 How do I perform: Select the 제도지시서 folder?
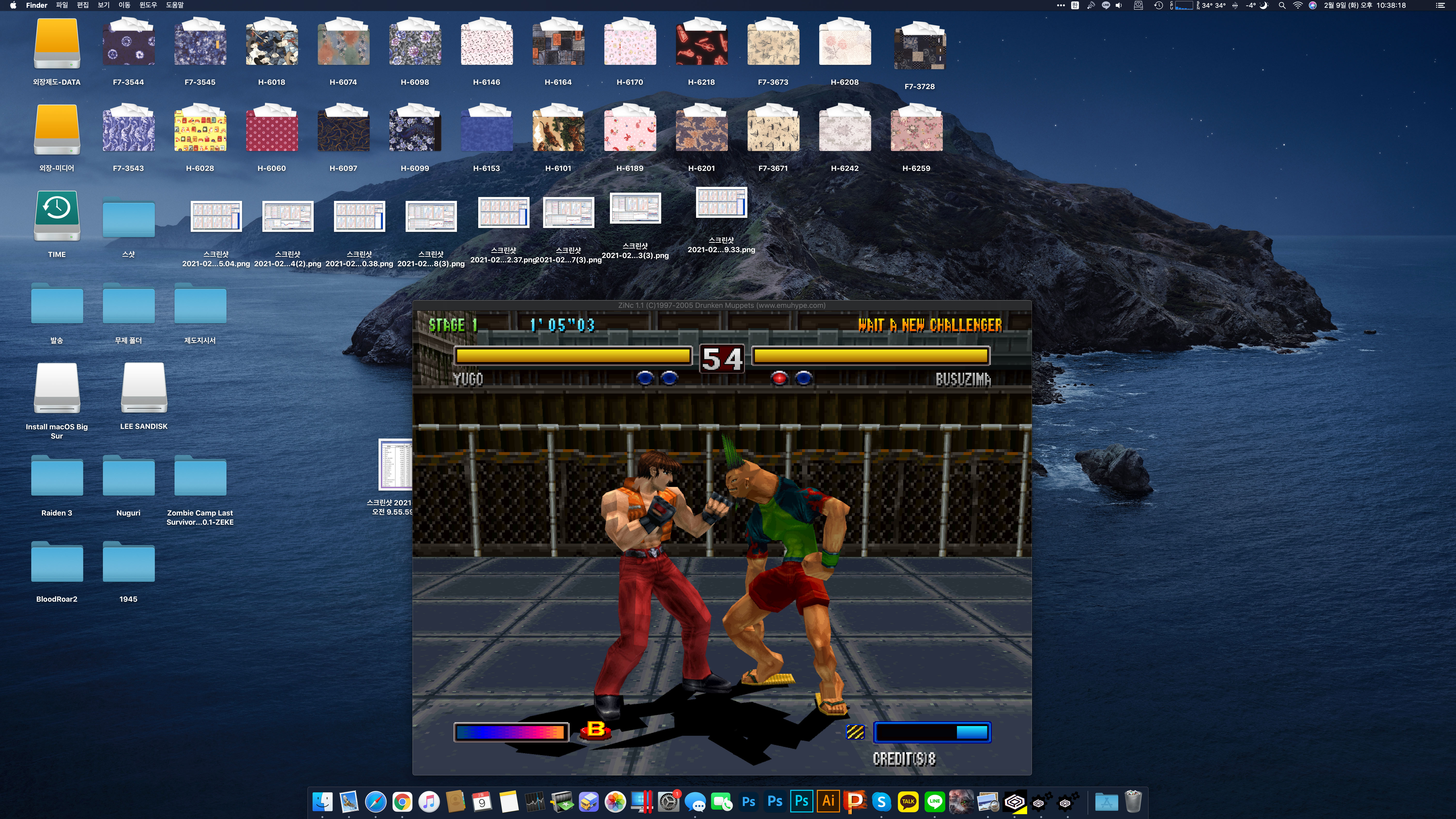coord(200,303)
